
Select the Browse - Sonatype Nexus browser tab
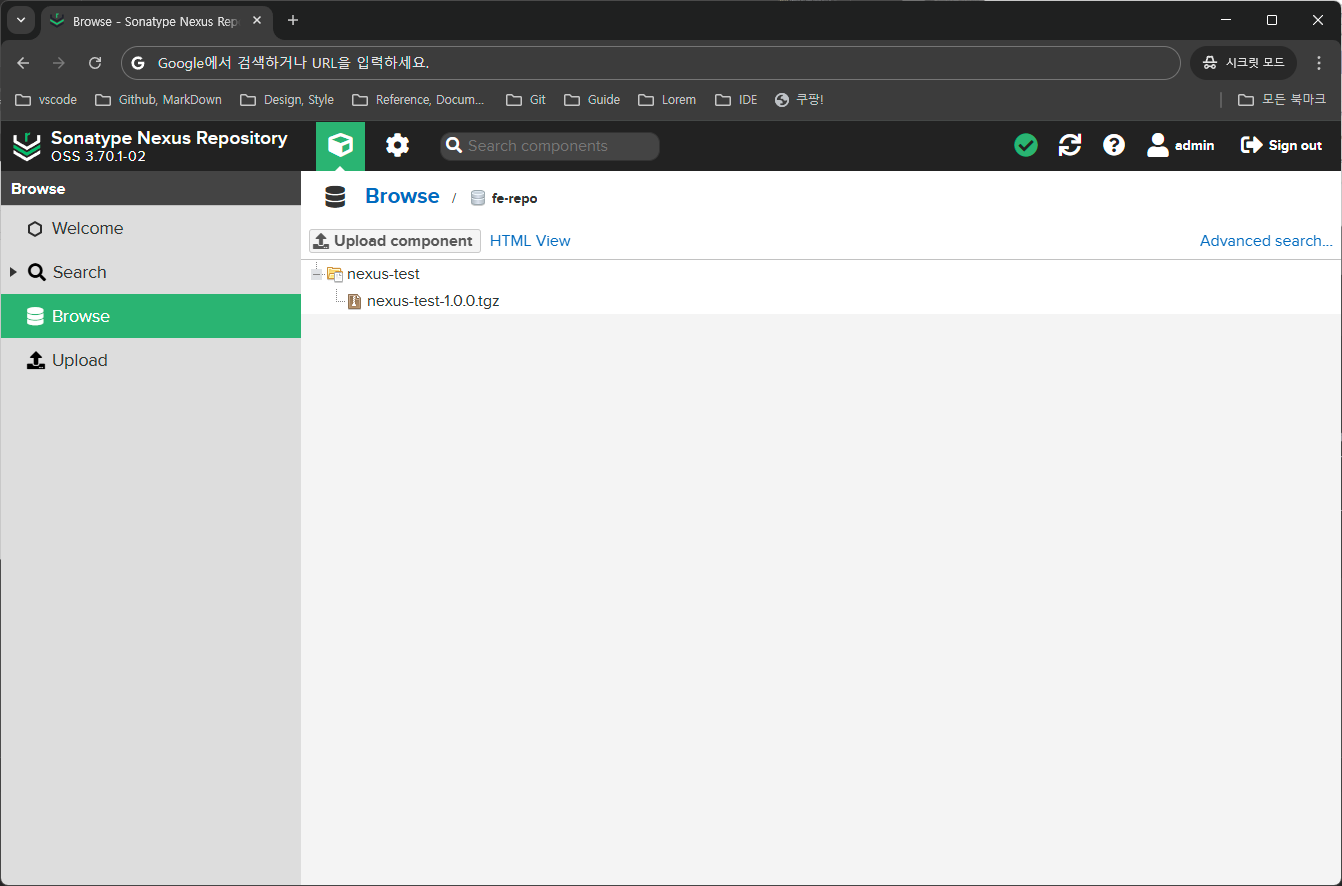tap(155, 21)
